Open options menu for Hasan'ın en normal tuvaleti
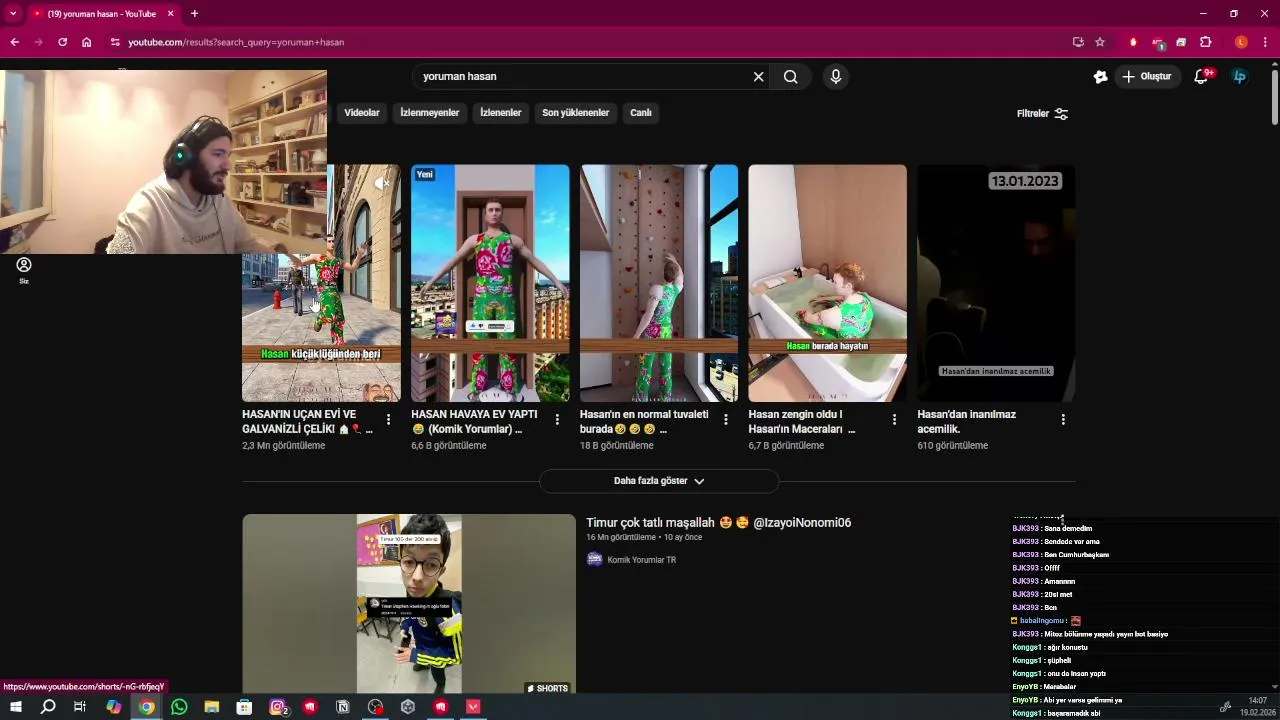The width and height of the screenshot is (1280, 720). tap(726, 420)
